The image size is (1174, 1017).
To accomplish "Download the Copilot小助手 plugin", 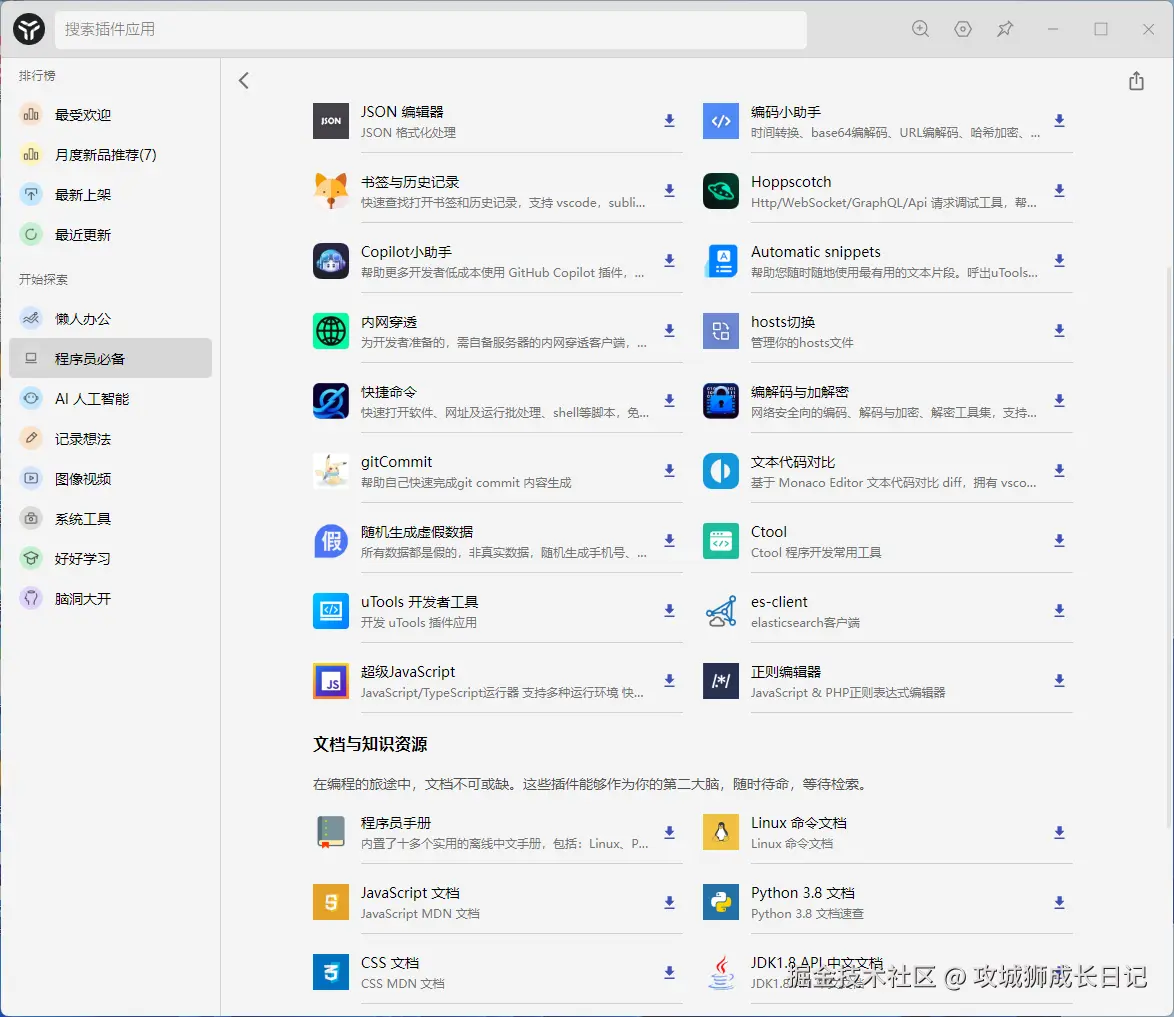I will pyautogui.click(x=669, y=261).
